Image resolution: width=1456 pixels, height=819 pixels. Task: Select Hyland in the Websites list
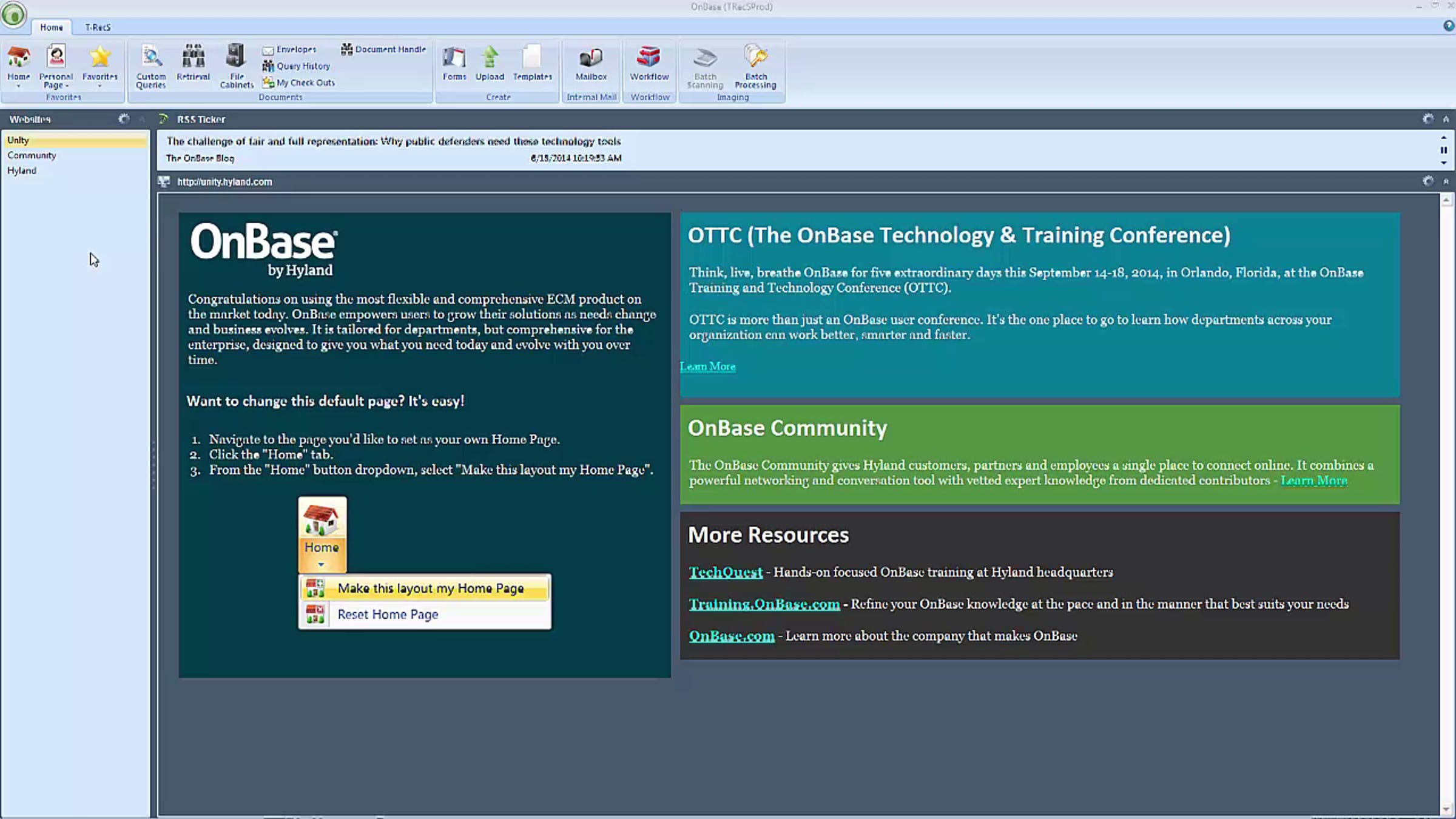75,170
